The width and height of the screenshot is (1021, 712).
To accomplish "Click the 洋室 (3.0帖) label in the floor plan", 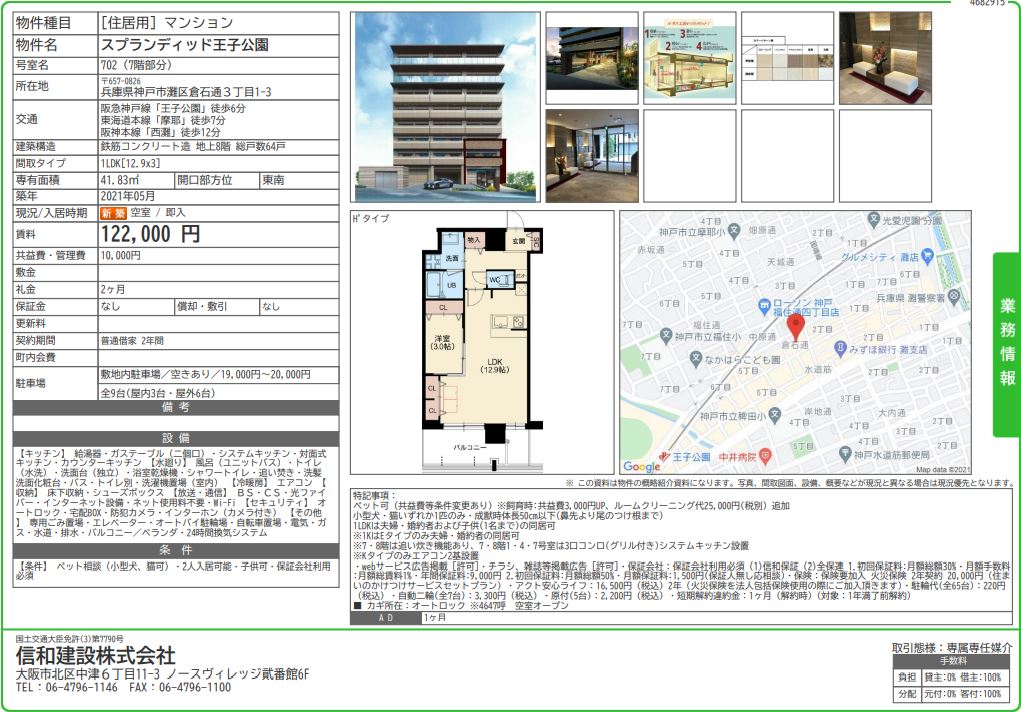I will (443, 343).
